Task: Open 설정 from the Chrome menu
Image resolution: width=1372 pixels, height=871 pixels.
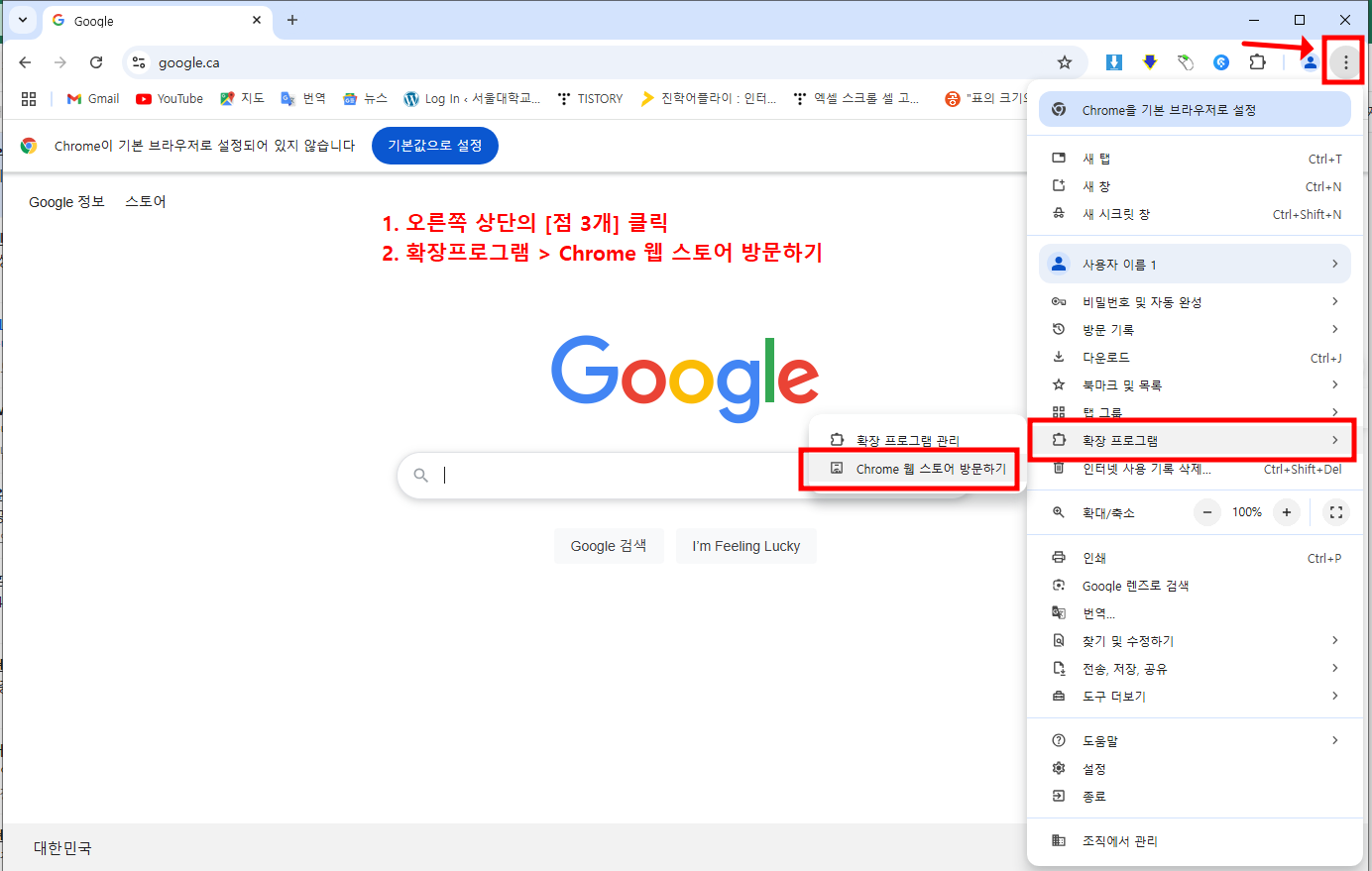Action: 1195,769
